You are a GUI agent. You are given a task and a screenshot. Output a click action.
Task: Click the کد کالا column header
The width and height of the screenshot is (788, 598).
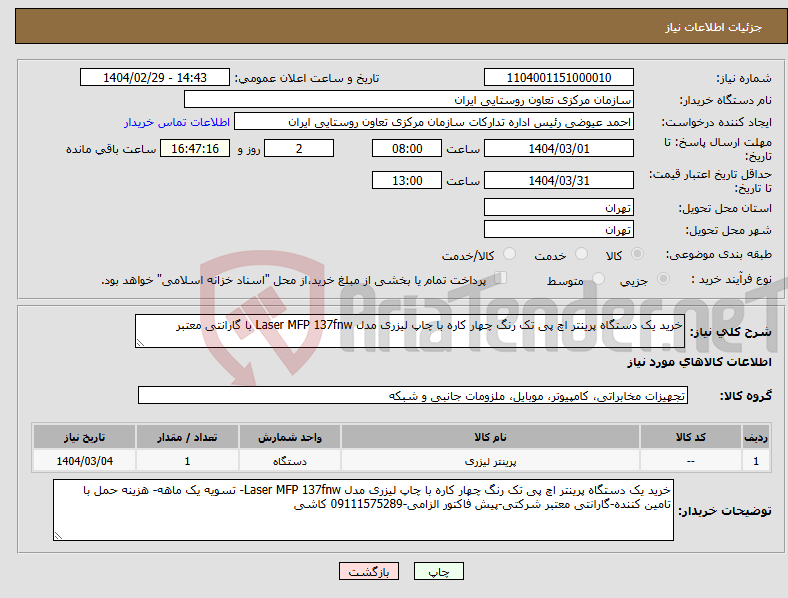(691, 437)
